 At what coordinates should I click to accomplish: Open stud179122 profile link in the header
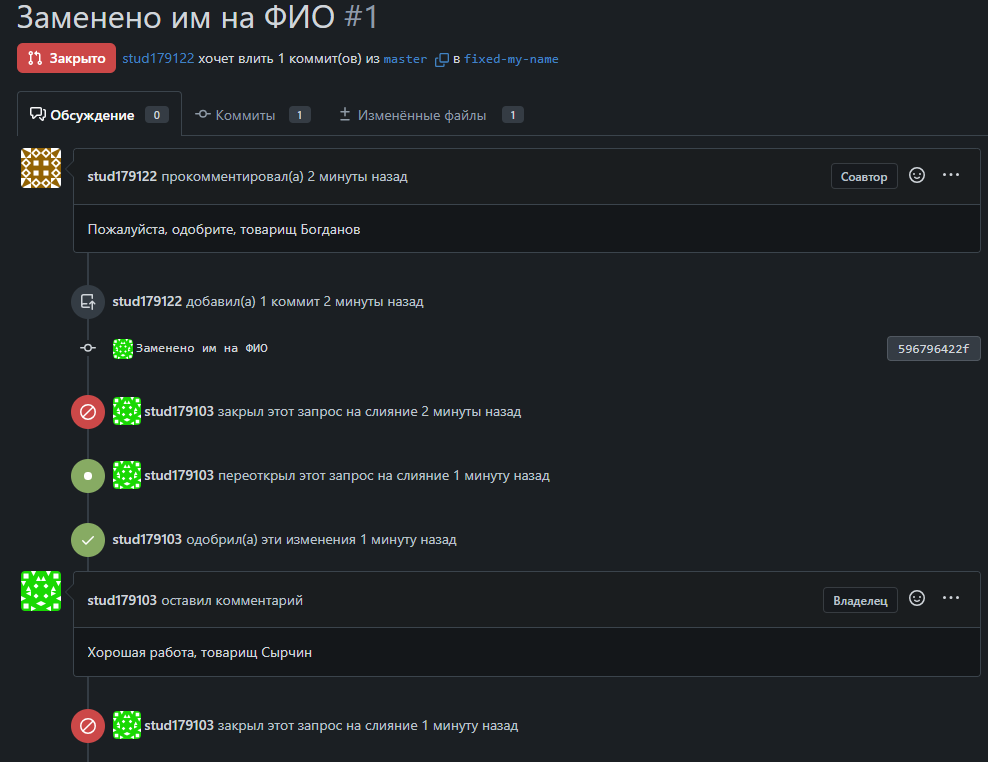(x=158, y=59)
